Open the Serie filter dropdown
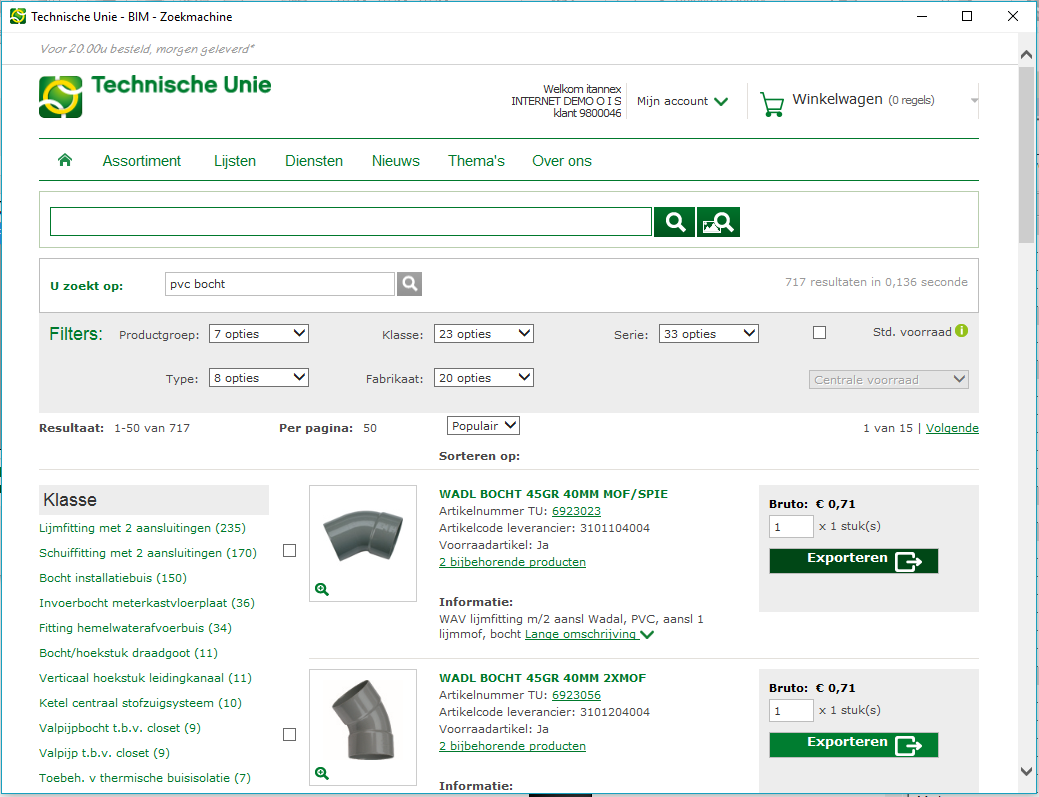This screenshot has width=1039, height=797. (708, 334)
